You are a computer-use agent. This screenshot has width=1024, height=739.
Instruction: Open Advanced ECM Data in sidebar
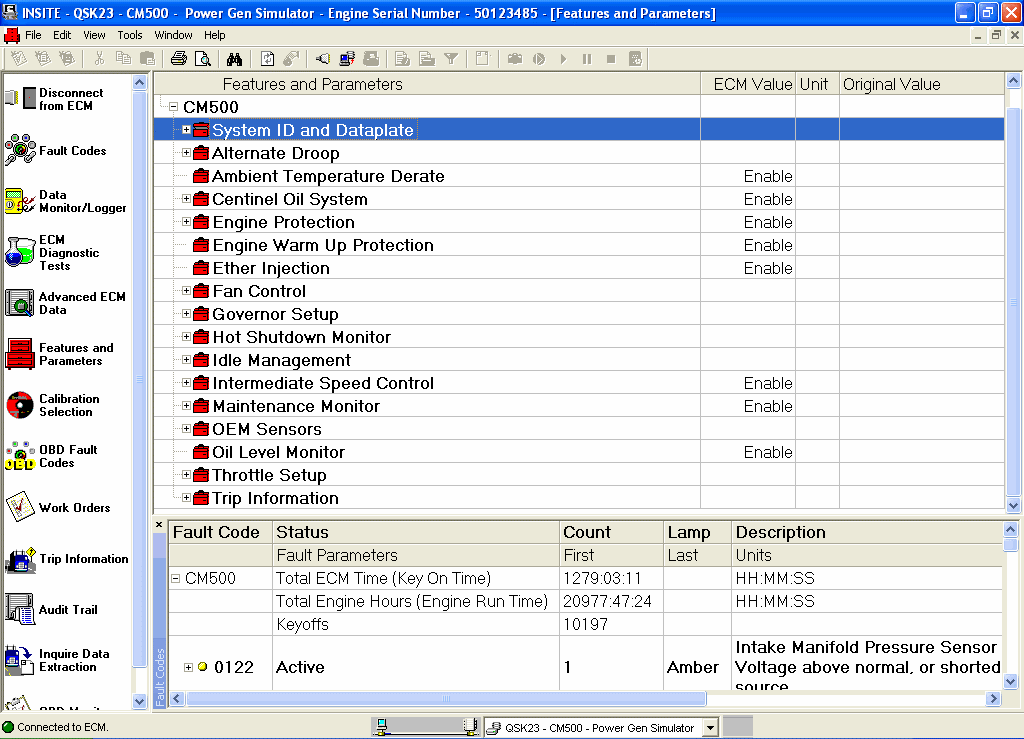pyautogui.click(x=65, y=303)
